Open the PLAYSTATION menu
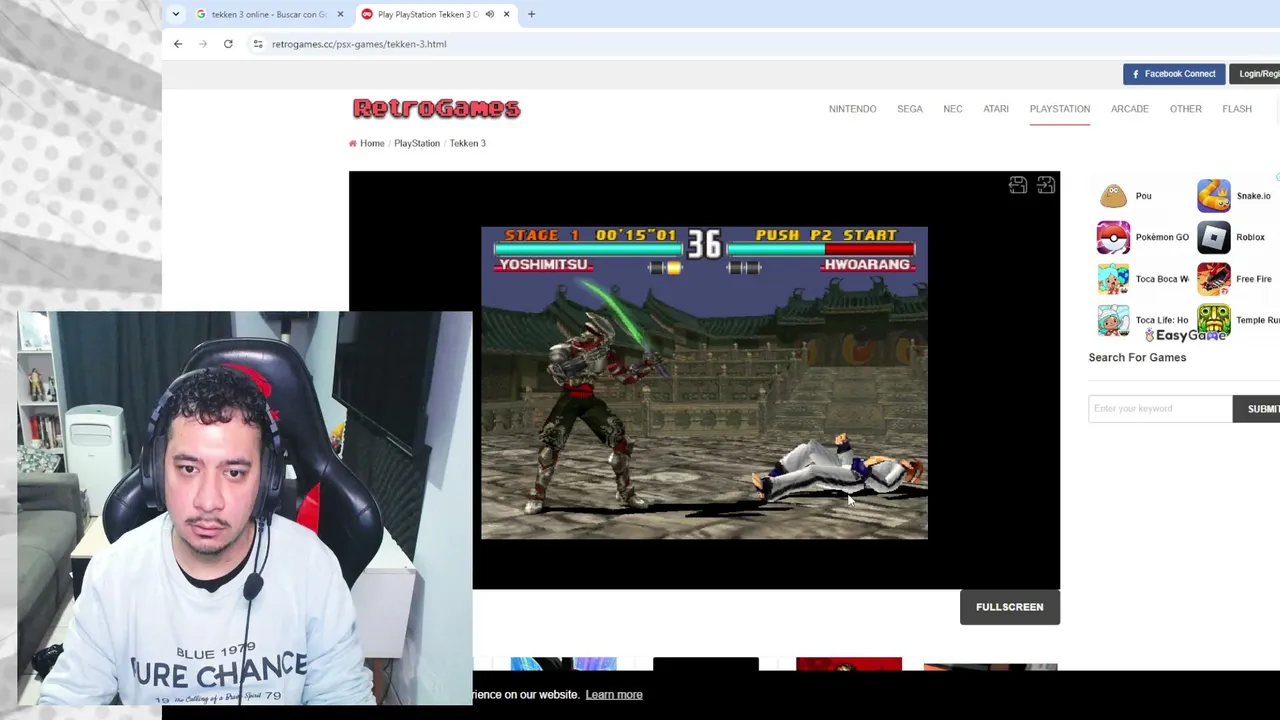Image resolution: width=1280 pixels, height=720 pixels. (1060, 109)
